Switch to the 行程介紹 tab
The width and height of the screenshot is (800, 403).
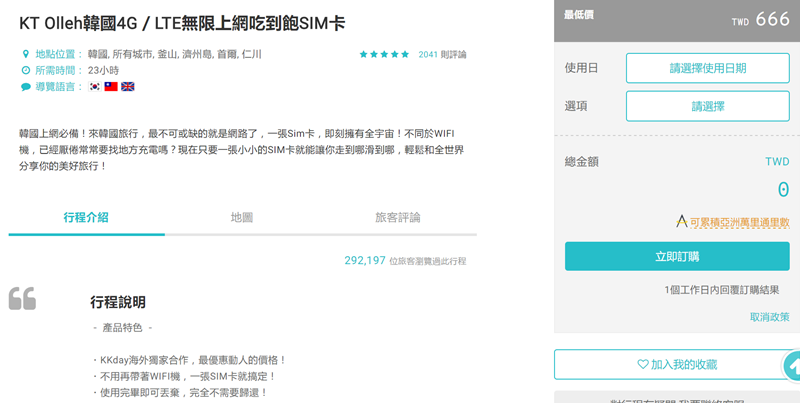pos(86,217)
